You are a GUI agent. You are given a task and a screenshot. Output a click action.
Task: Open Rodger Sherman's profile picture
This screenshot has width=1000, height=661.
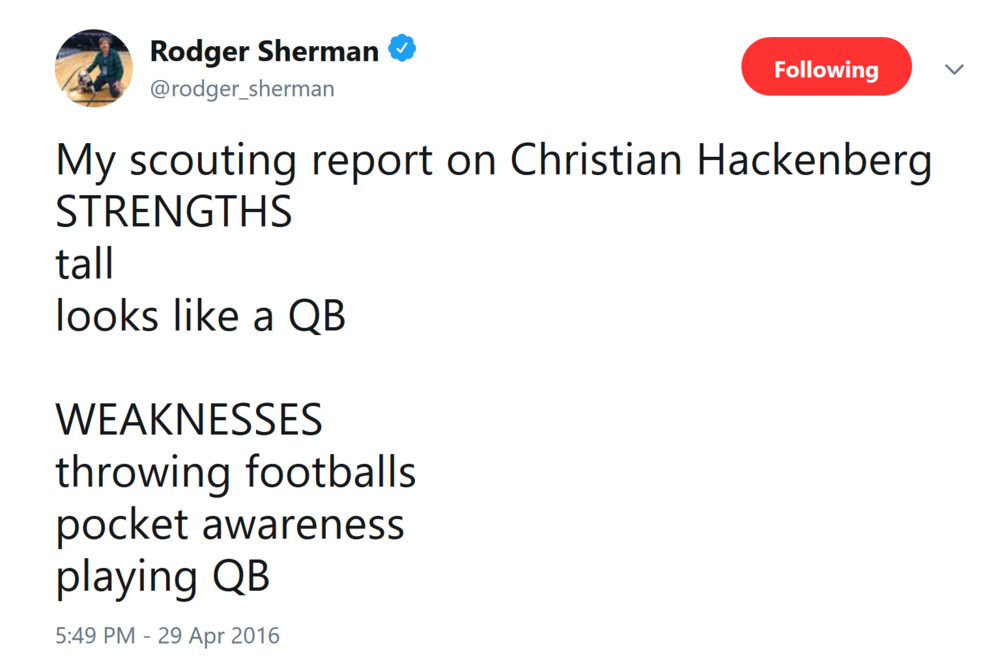[94, 68]
